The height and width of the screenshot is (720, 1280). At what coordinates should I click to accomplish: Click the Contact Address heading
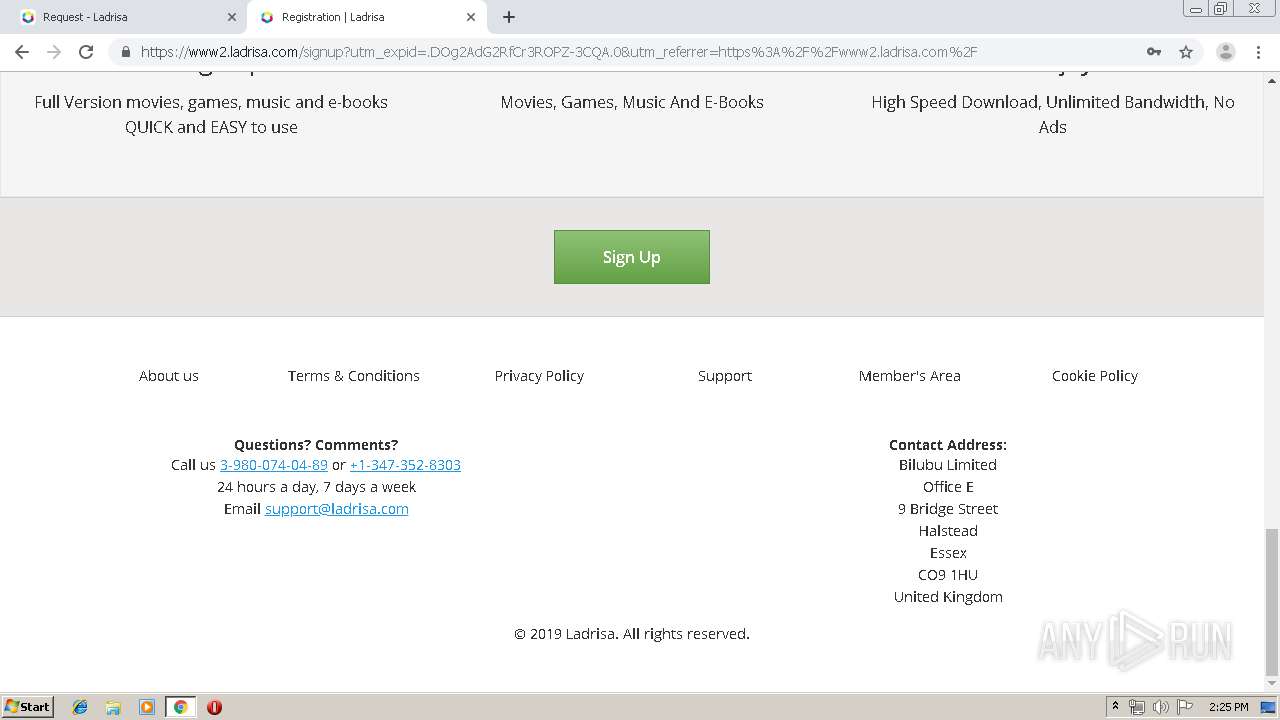point(948,445)
